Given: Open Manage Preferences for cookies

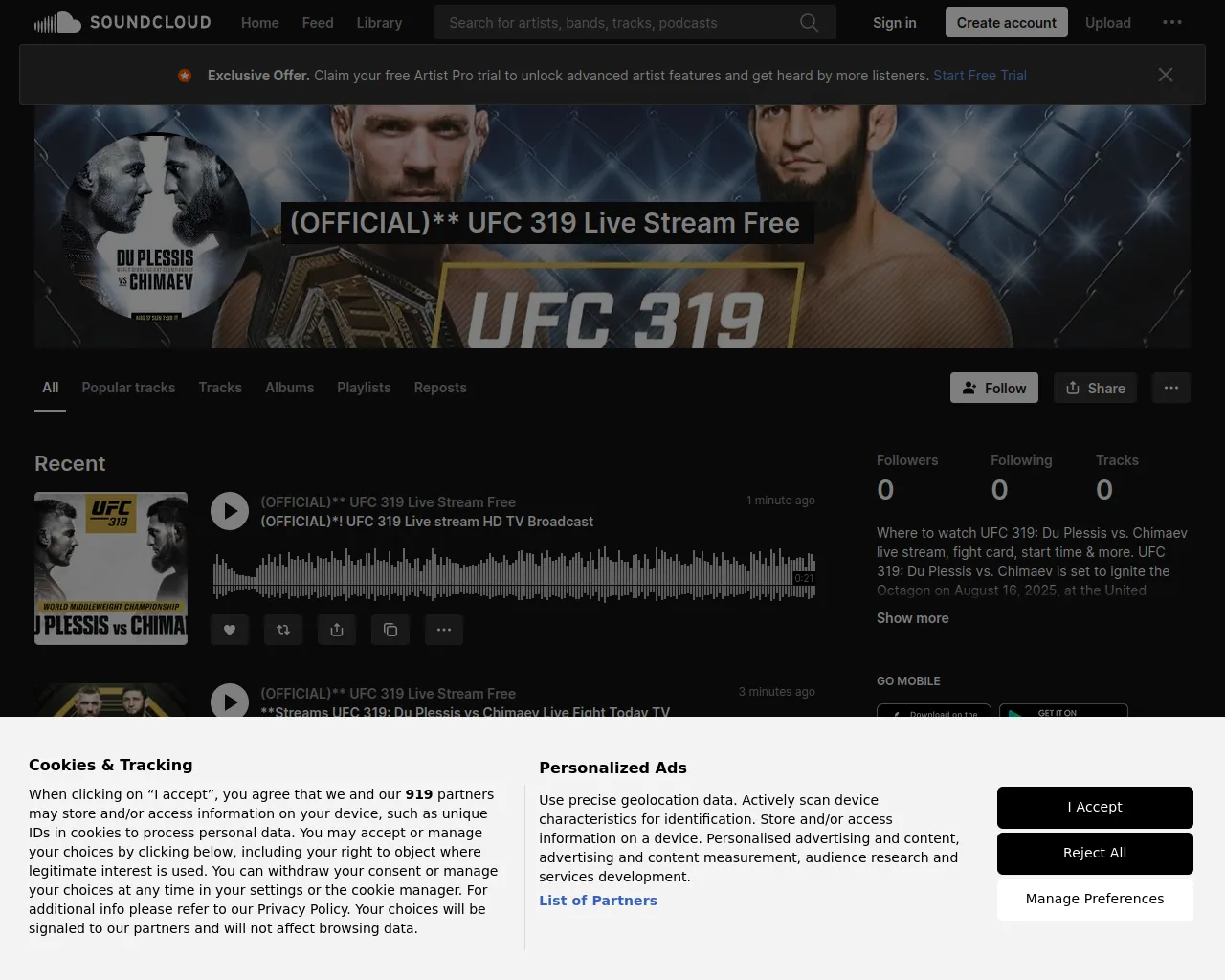Looking at the screenshot, I should coord(1095,900).
